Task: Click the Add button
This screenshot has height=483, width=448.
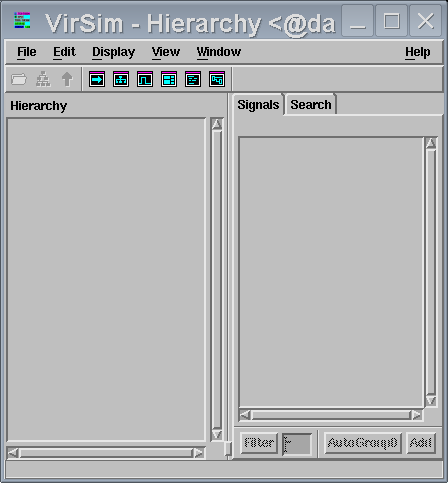Action: pyautogui.click(x=421, y=443)
